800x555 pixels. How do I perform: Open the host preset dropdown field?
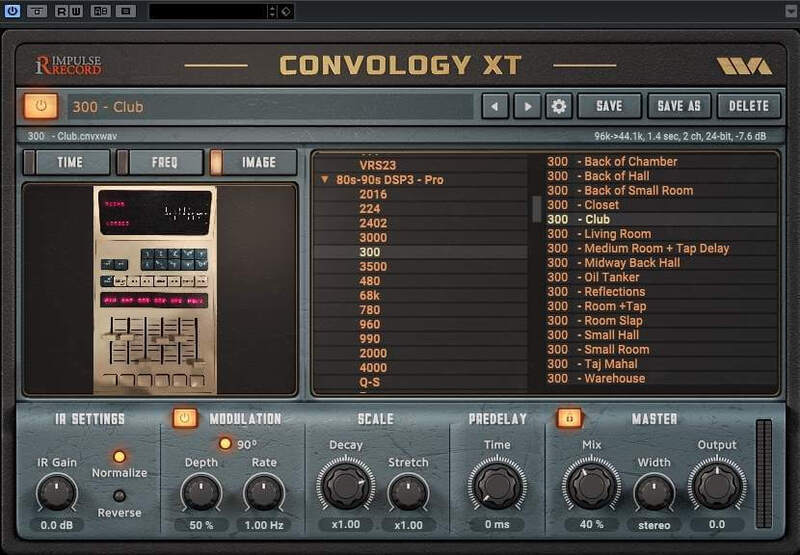pos(207,11)
